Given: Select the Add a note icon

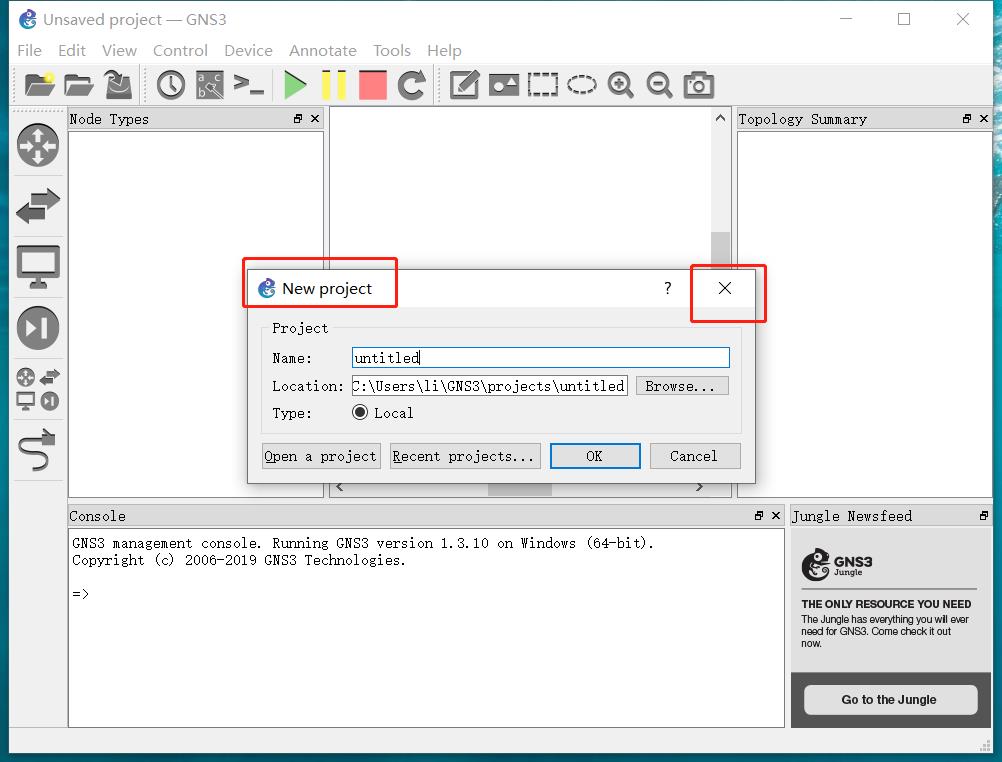Looking at the screenshot, I should pyautogui.click(x=465, y=85).
